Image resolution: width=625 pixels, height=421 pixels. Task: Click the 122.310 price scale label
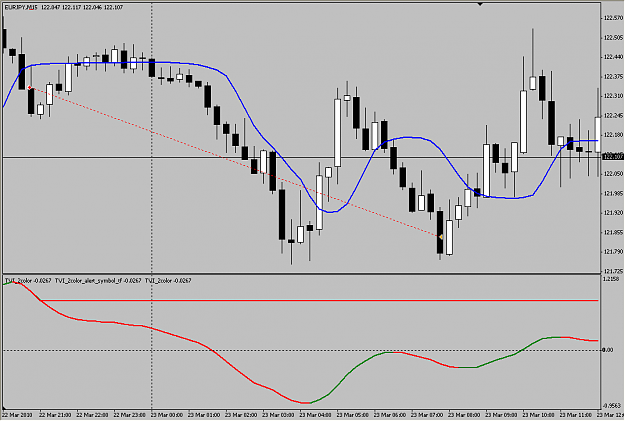point(613,96)
